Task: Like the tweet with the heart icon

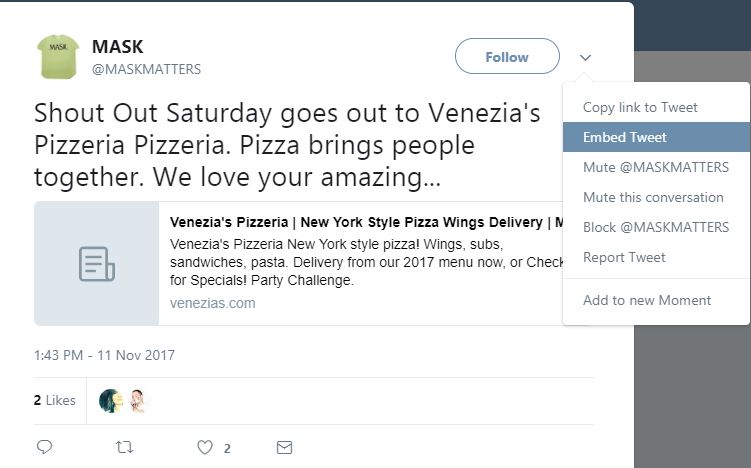Action: (x=205, y=447)
